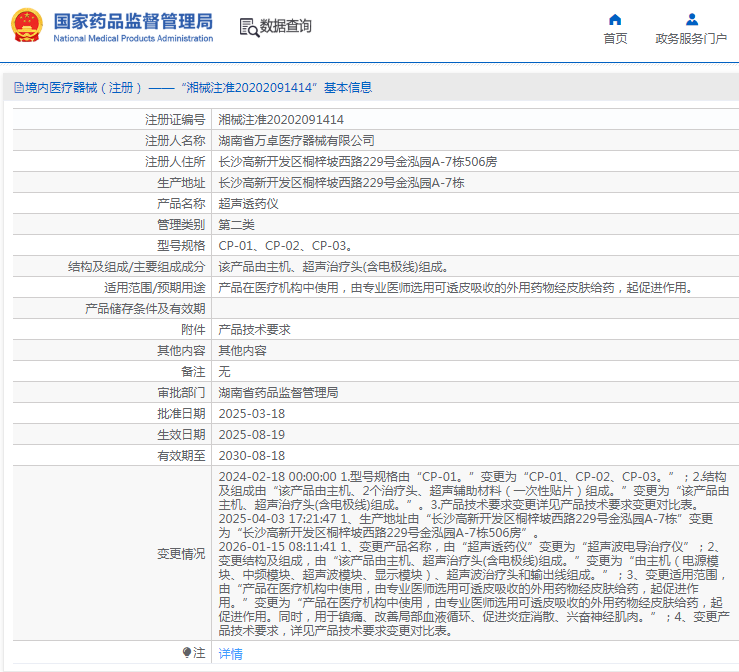Open 政务服务门户 from the top navigation
Viewport: 739px width, 672px height.
coord(691,39)
